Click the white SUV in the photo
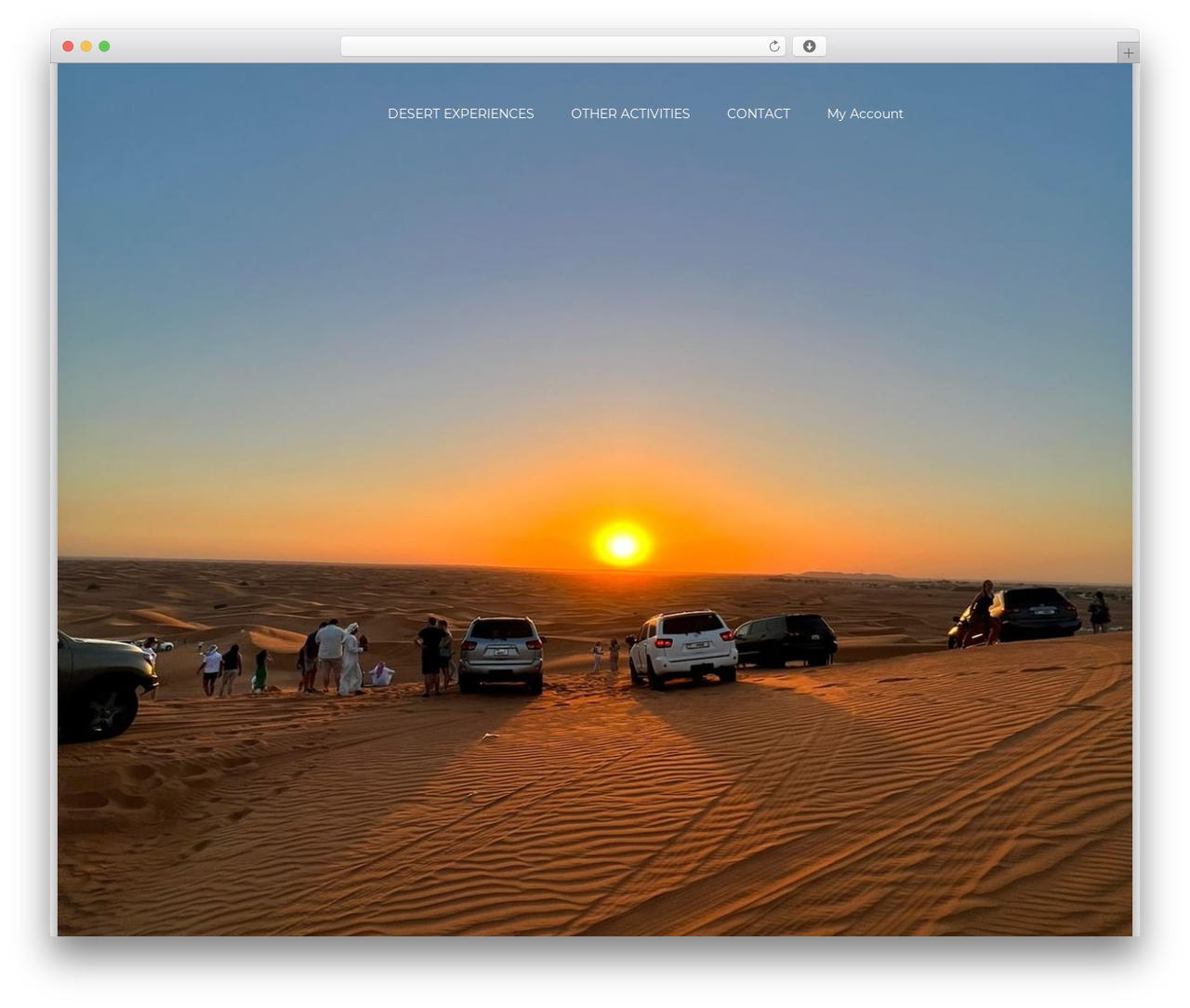Screen dimensions: 1190x1008 point(683,649)
